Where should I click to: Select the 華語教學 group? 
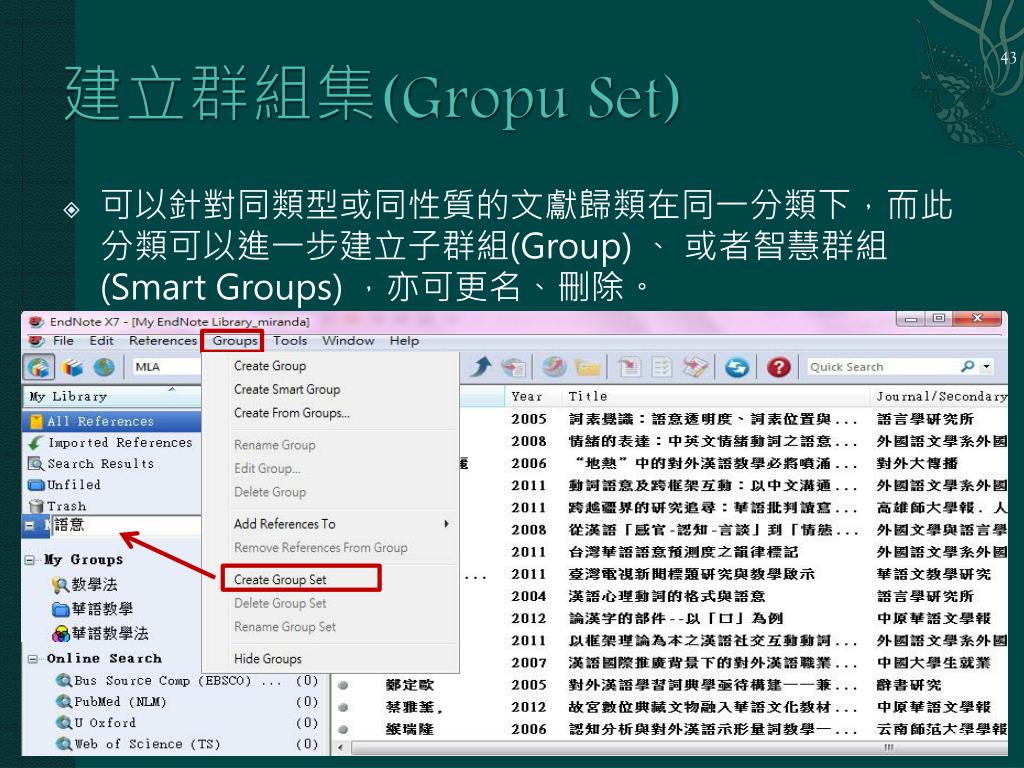point(102,609)
